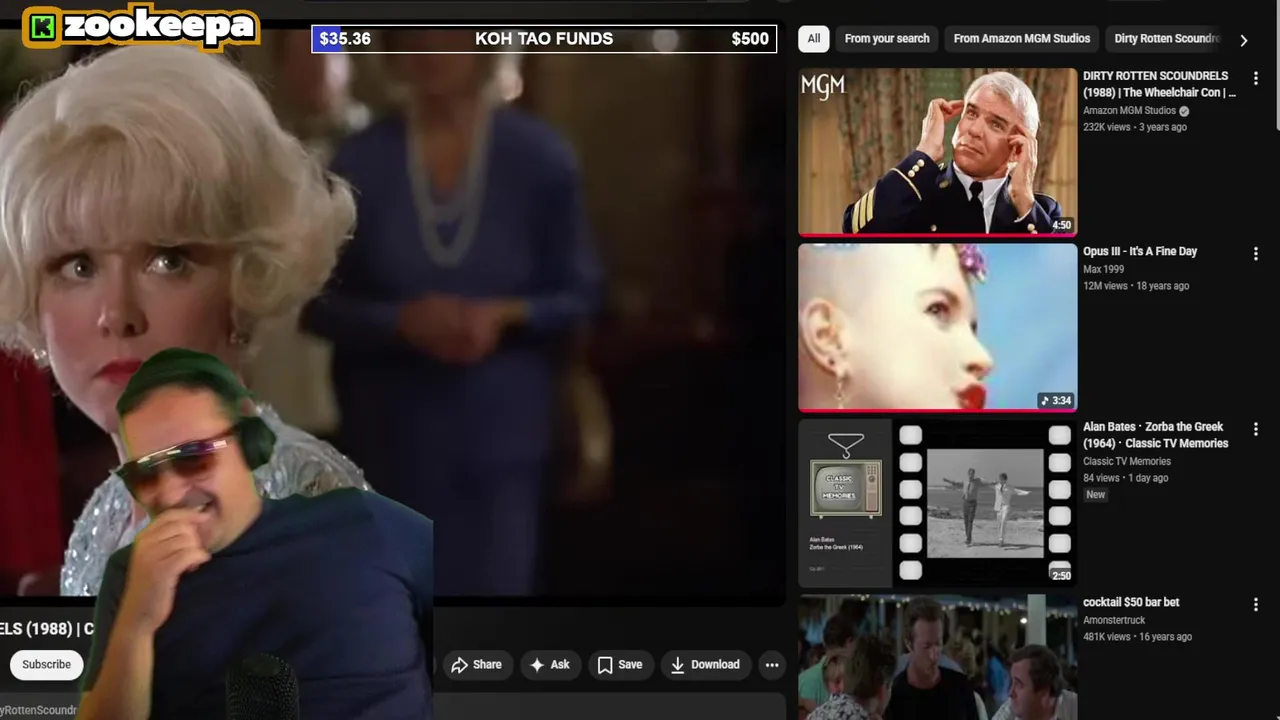Viewport: 1280px width, 720px height.
Task: Click the Alan Bates Zorba the Greek title
Action: click(x=1155, y=435)
